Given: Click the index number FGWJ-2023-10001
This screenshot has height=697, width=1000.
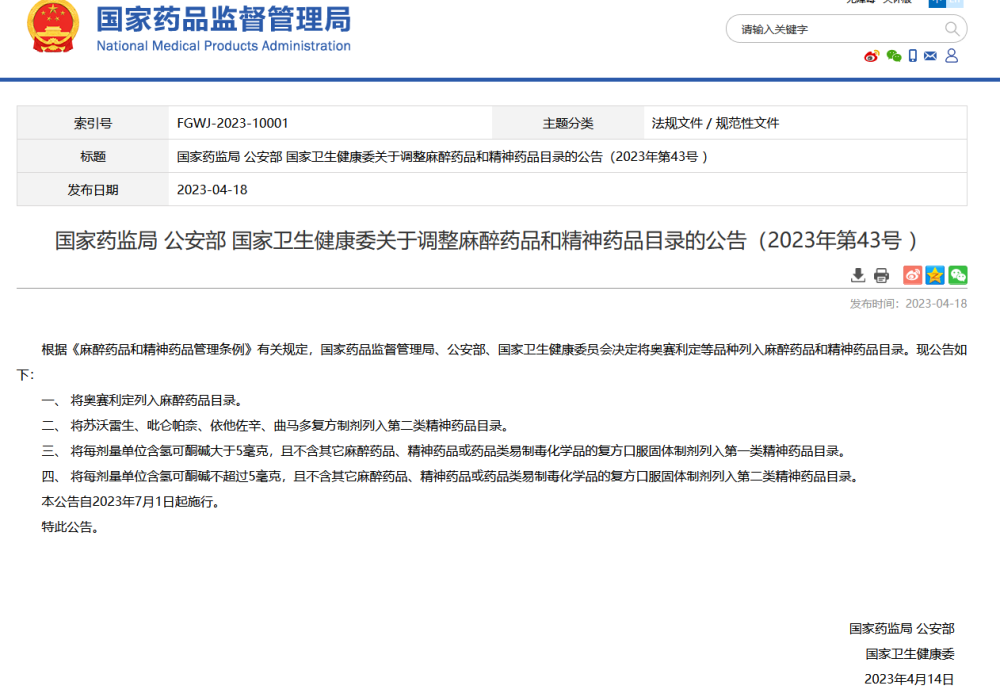Looking at the screenshot, I should (232, 123).
